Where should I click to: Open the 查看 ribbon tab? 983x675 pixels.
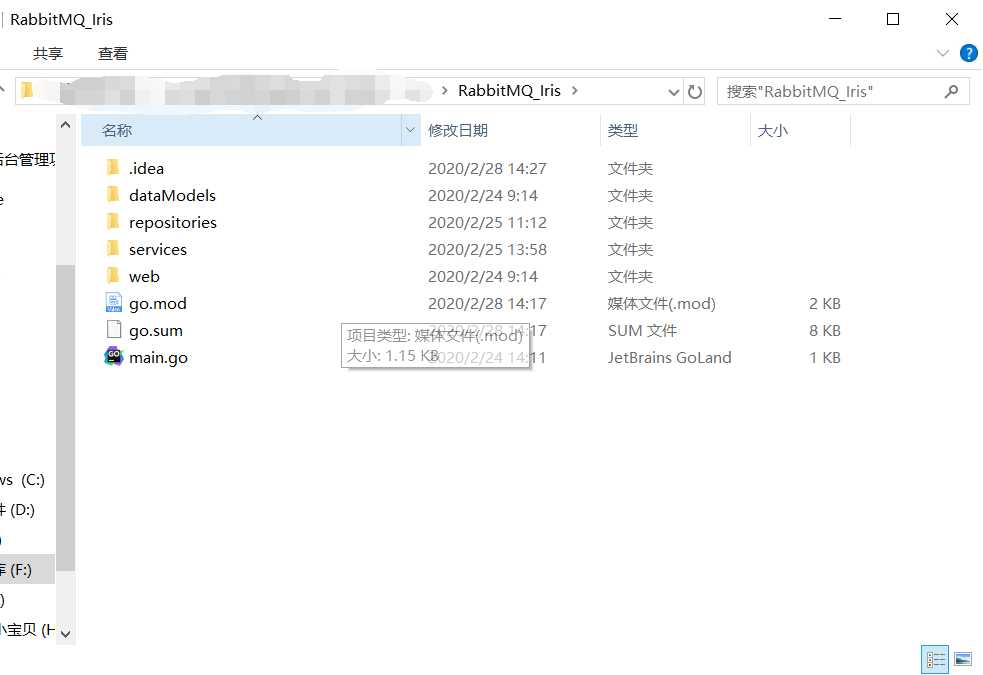point(113,54)
